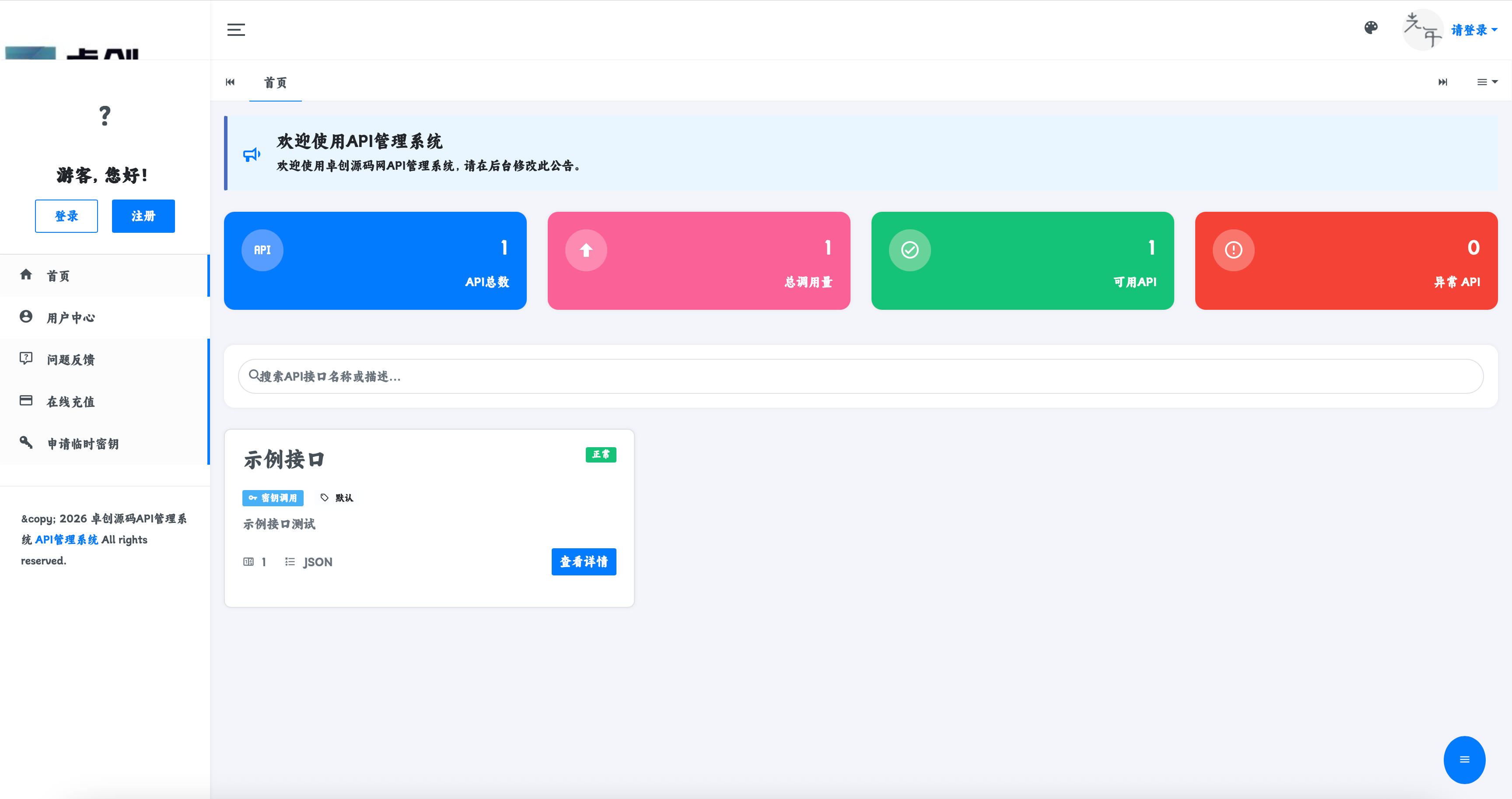Open the tab options list dropdown
Image resolution: width=1512 pixels, height=799 pixels.
[1487, 81]
